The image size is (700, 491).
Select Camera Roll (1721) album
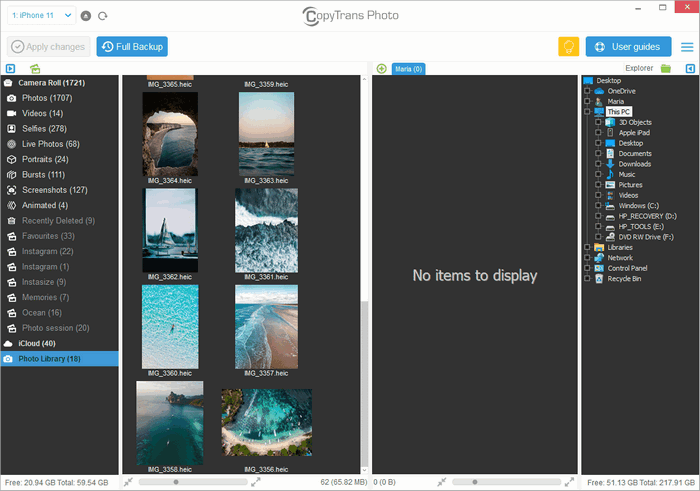click(60, 83)
